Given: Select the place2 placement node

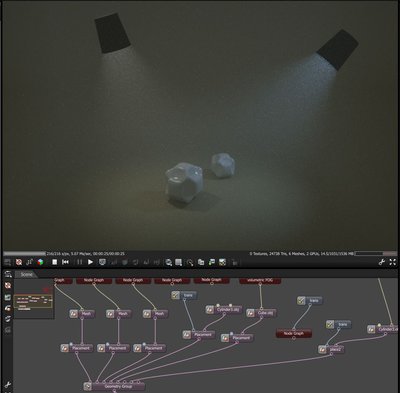Looking at the screenshot, I should pyautogui.click(x=331, y=349).
